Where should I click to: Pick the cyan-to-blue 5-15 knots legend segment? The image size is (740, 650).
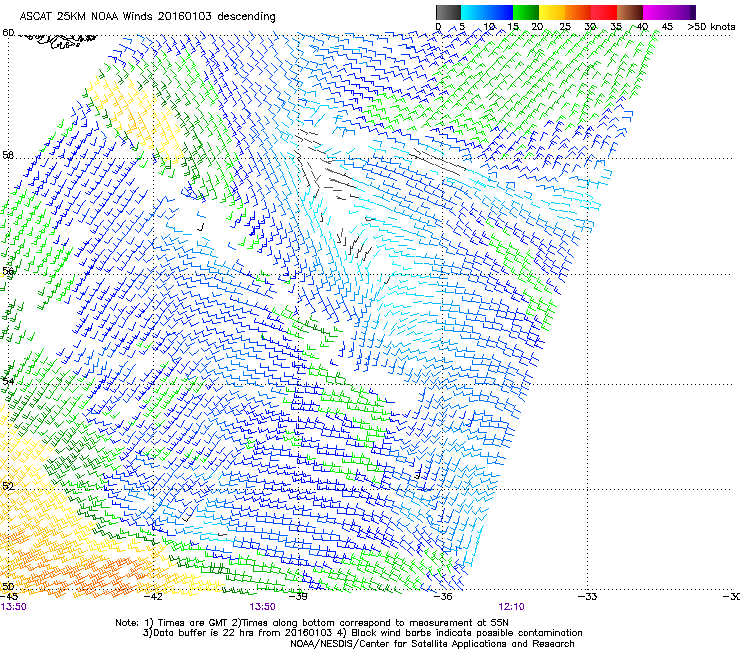(x=487, y=12)
